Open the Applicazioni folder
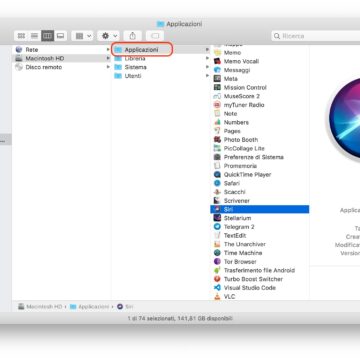The height and width of the screenshot is (360, 360). pos(142,50)
